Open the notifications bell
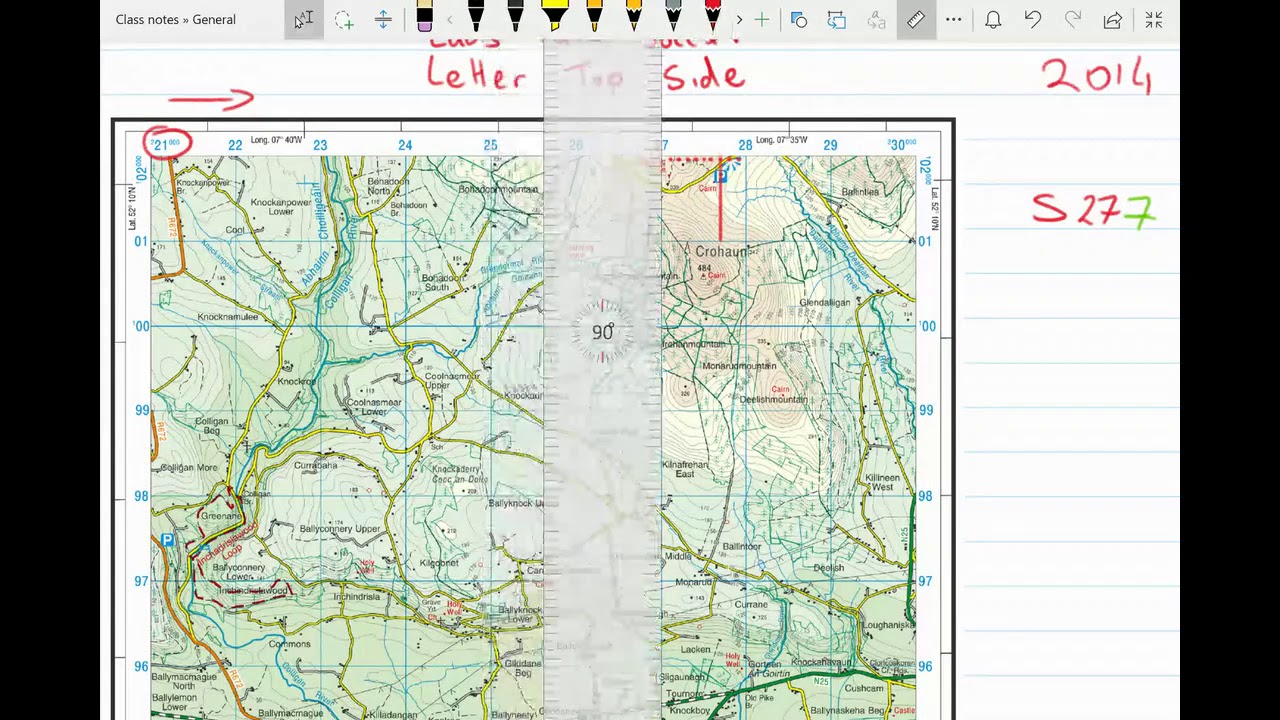This screenshot has height=720, width=1280. (993, 19)
